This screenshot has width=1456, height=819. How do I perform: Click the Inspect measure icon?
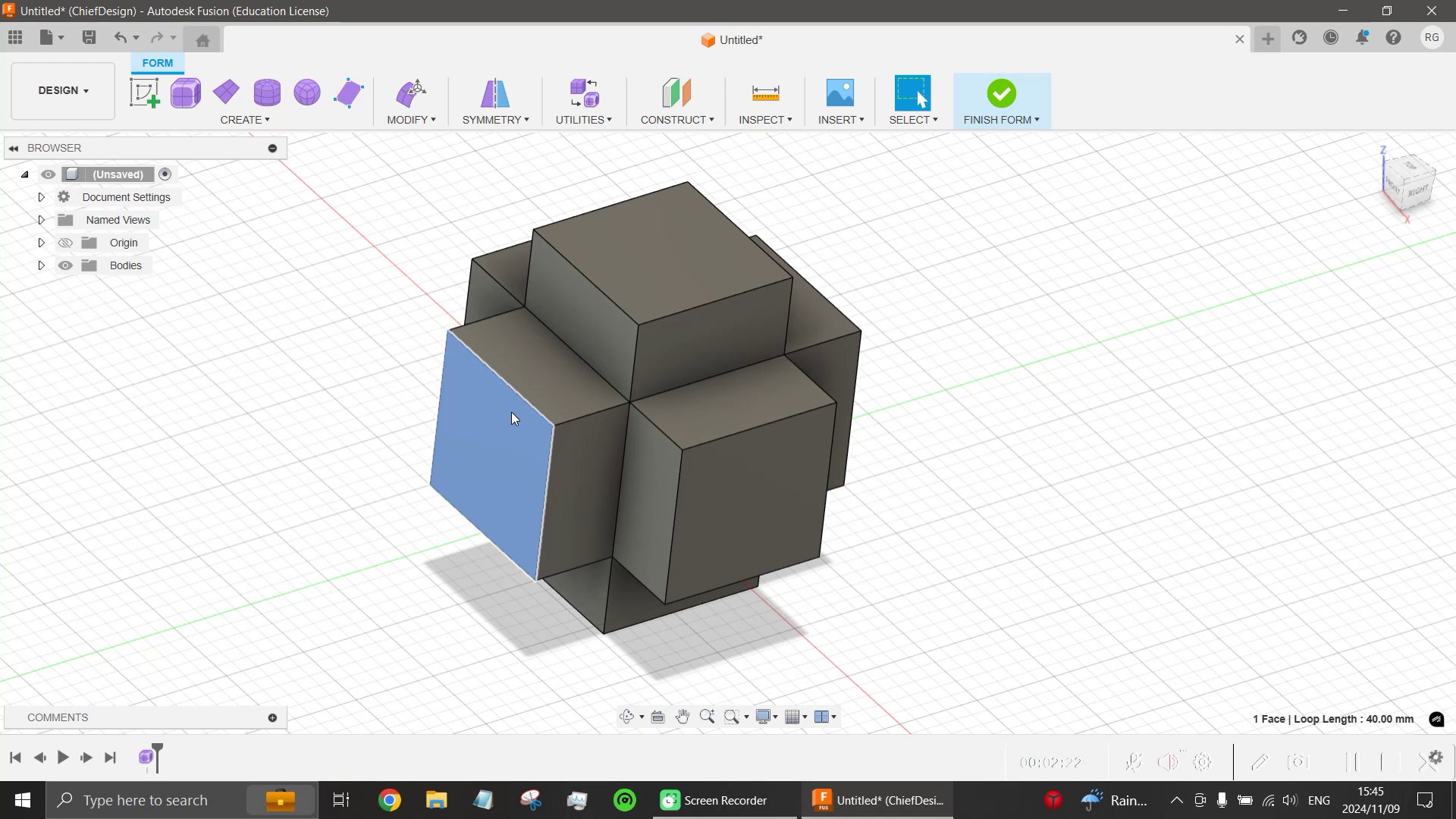[765, 93]
